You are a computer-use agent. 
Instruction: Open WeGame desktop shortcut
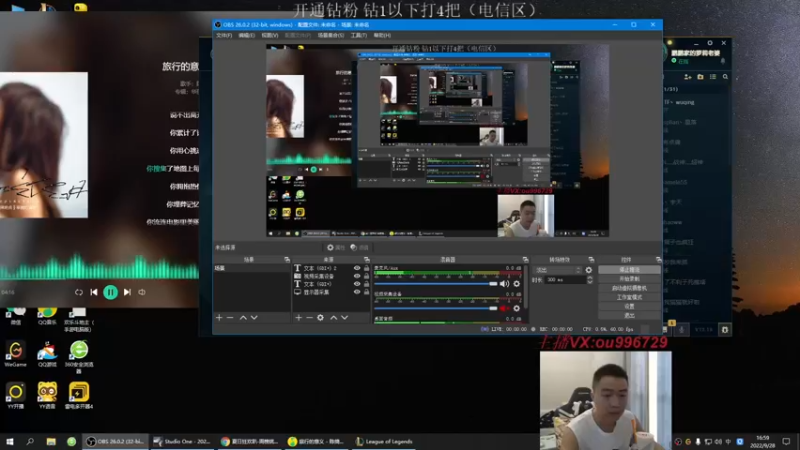point(15,354)
